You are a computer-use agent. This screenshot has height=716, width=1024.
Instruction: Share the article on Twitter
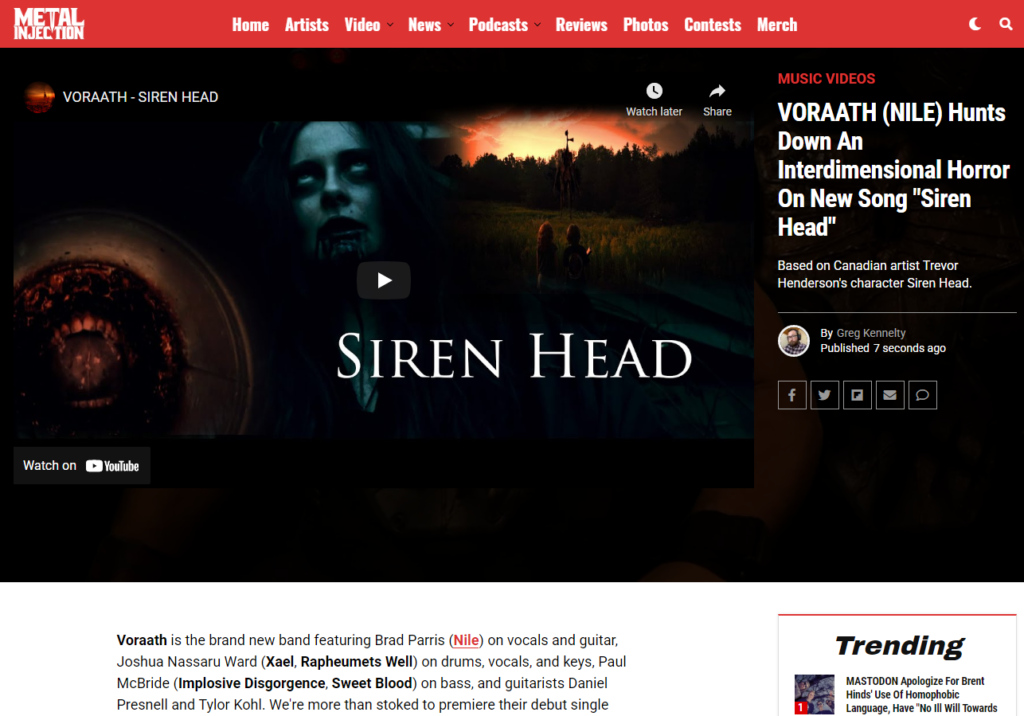tap(824, 395)
